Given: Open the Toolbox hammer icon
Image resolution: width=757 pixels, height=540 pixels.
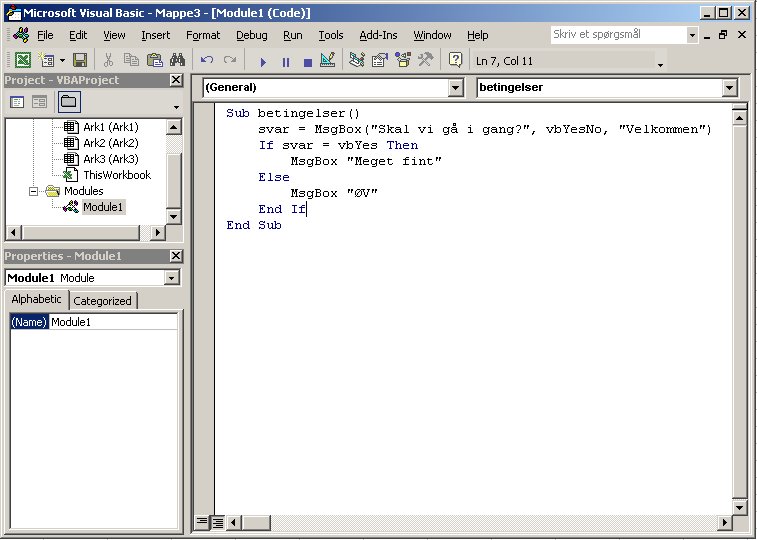Looking at the screenshot, I should tap(425, 60).
